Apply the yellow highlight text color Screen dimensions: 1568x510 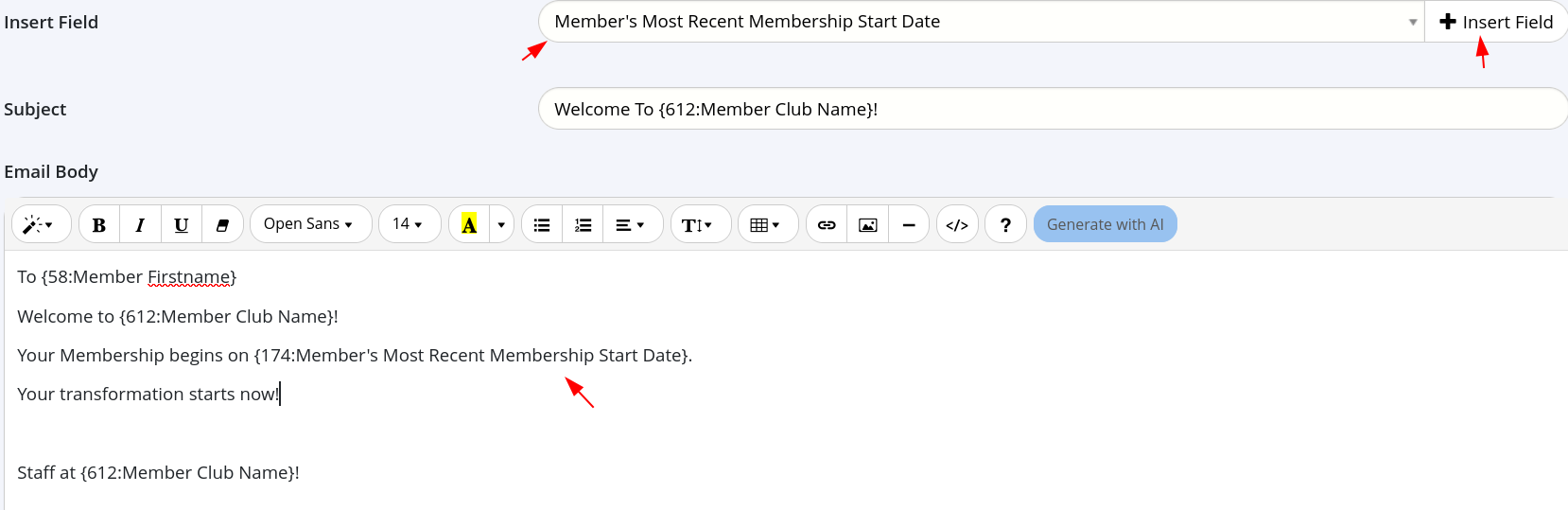tap(469, 224)
